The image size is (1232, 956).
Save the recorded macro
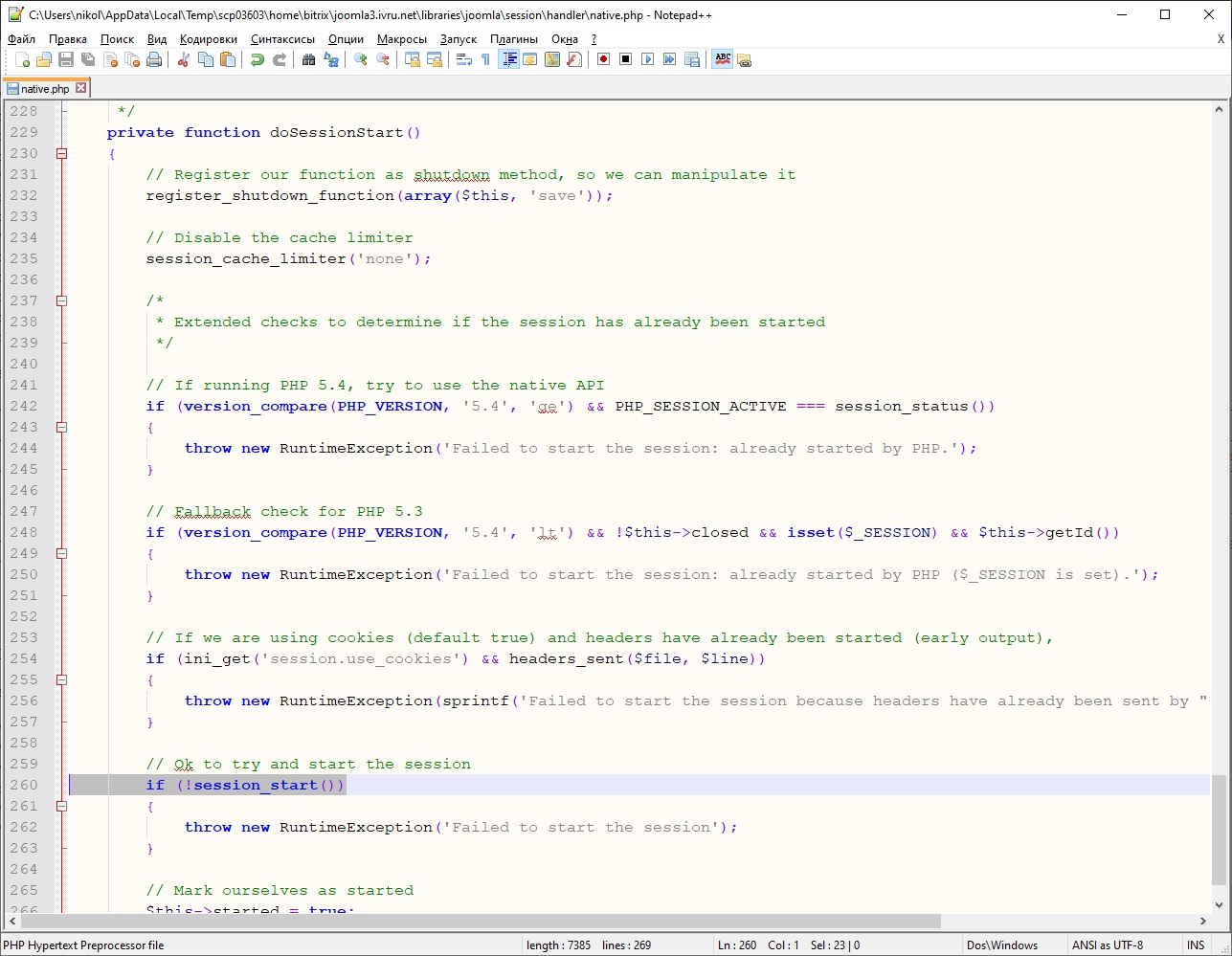692,59
